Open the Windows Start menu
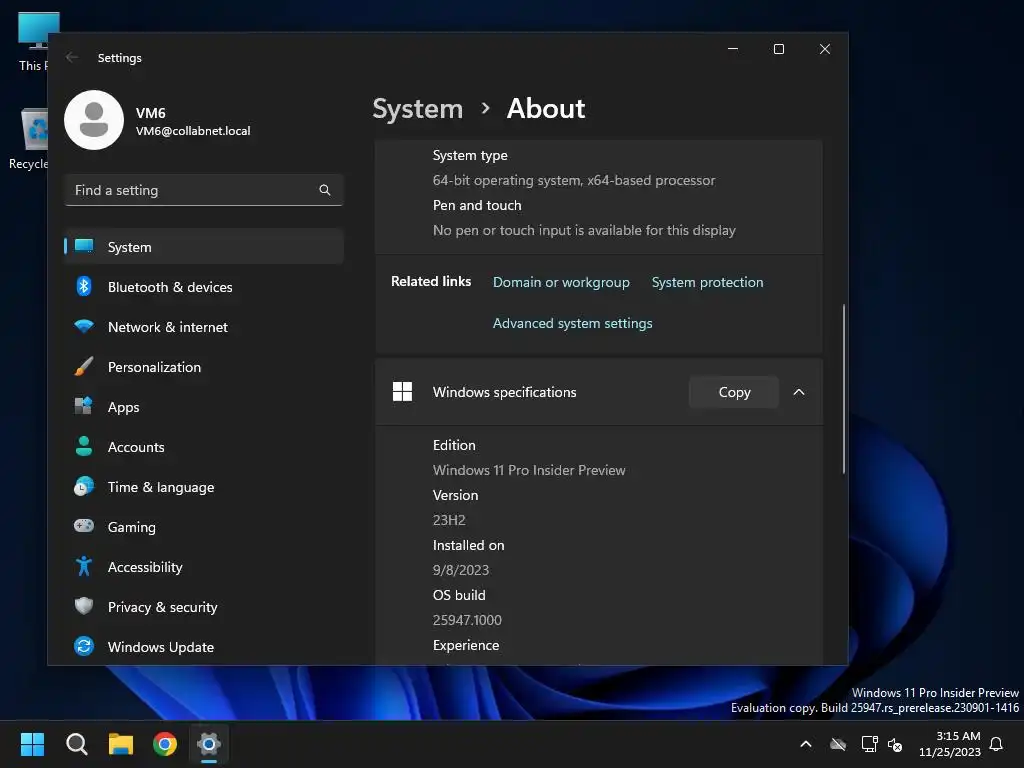Image resolution: width=1024 pixels, height=768 pixels. [x=33, y=744]
